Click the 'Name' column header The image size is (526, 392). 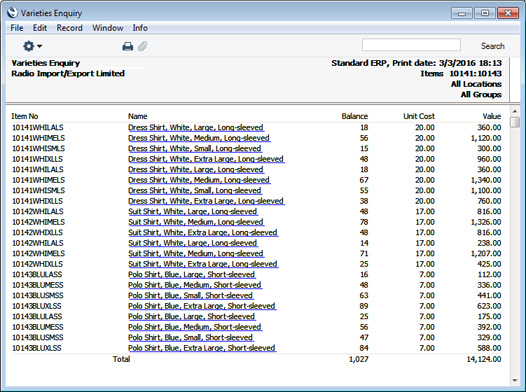tap(138, 116)
